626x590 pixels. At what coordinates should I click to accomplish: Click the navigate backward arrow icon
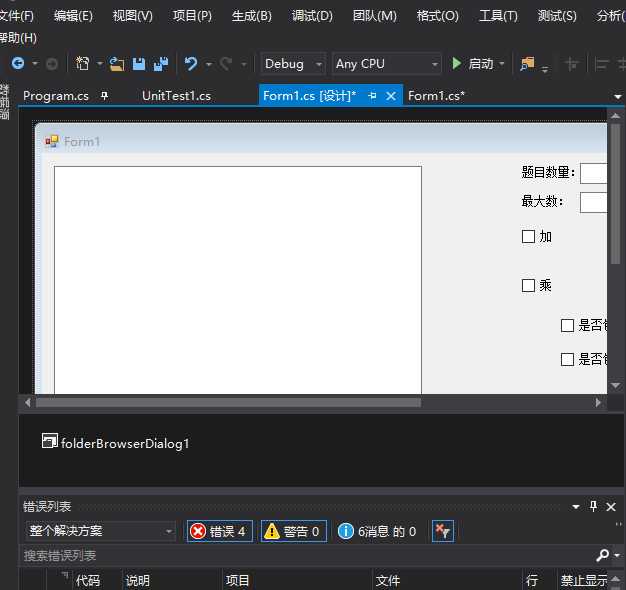(x=18, y=63)
